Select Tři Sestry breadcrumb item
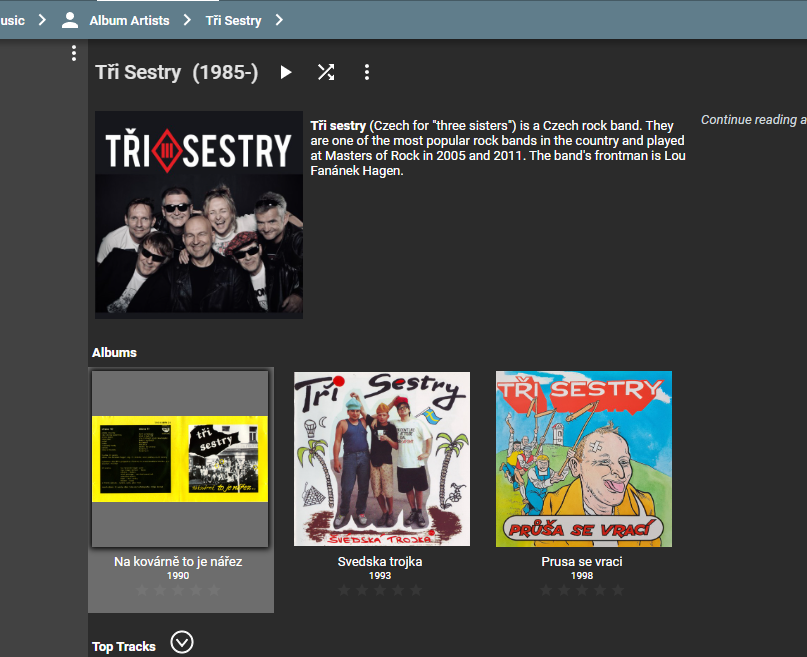 click(x=233, y=21)
